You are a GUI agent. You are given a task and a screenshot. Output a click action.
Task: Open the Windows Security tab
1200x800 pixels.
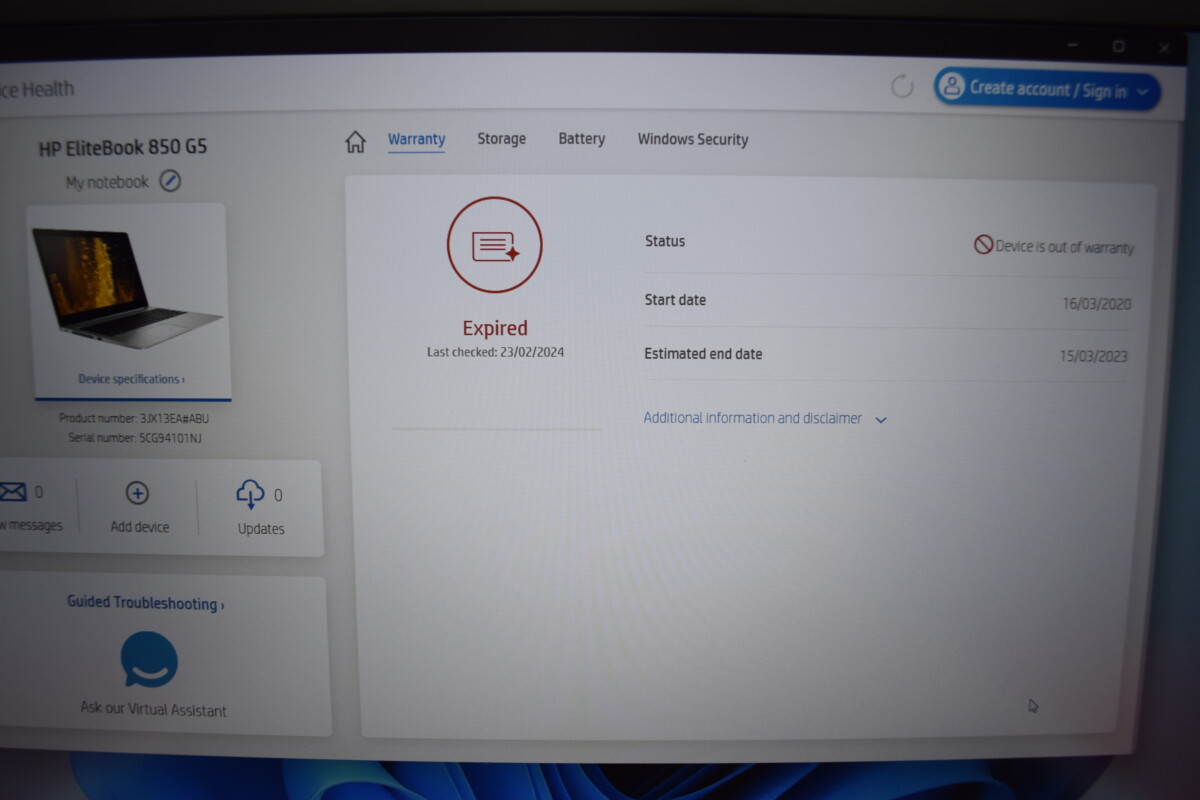pos(693,140)
